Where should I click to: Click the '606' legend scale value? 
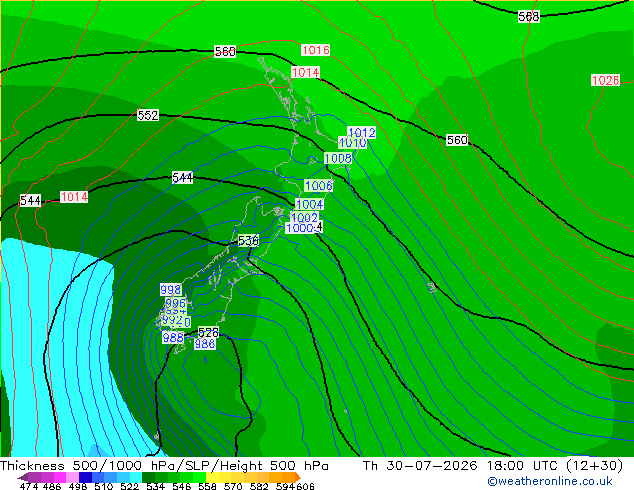pos(305,486)
